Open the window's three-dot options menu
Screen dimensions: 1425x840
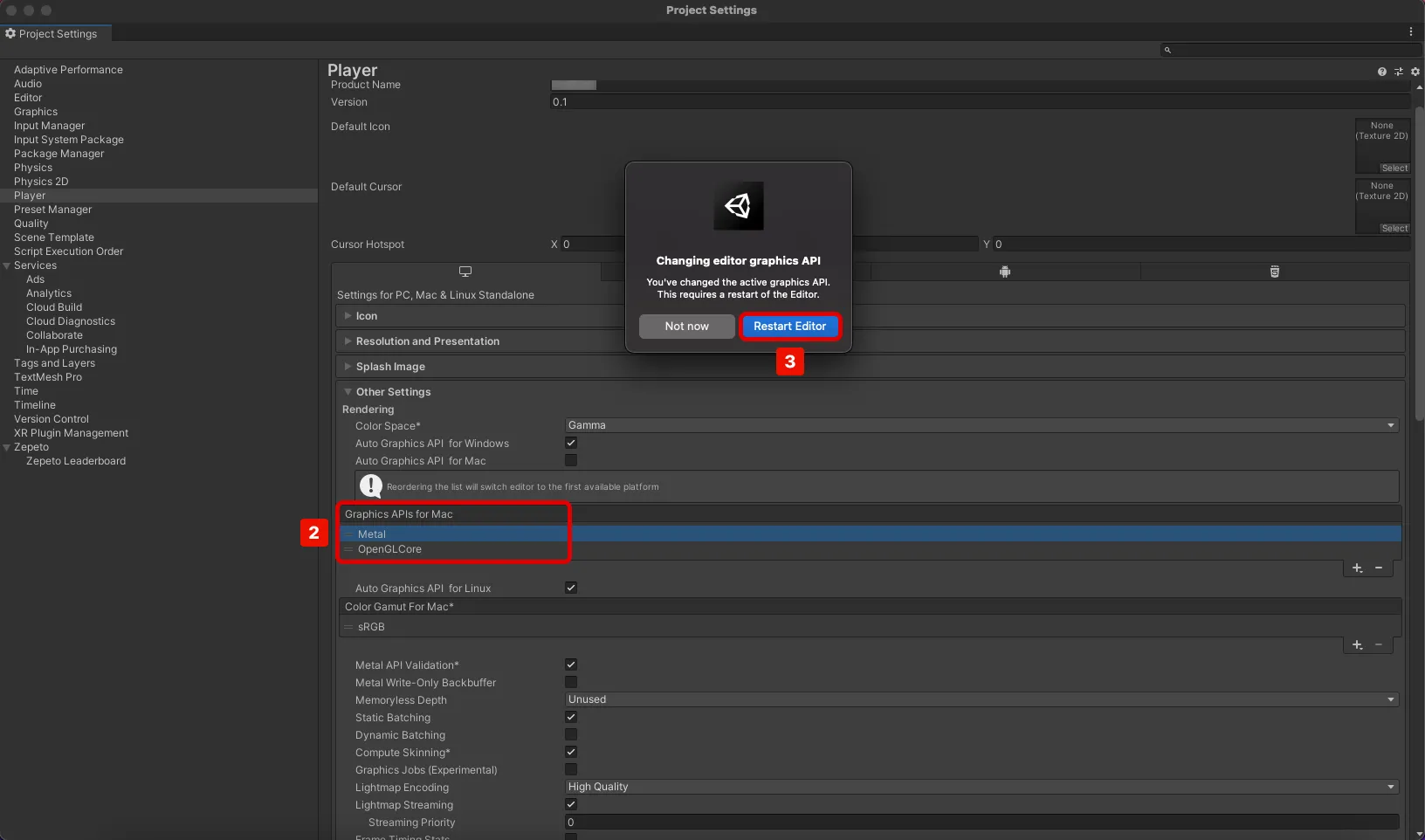coord(1410,31)
